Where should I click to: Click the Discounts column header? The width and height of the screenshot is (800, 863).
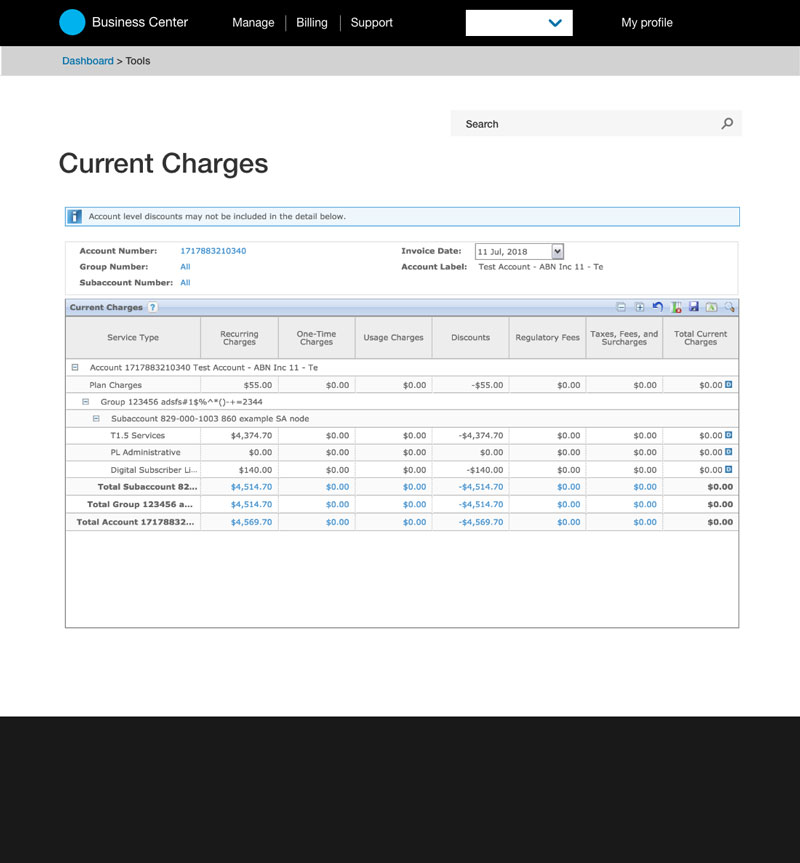(470, 337)
